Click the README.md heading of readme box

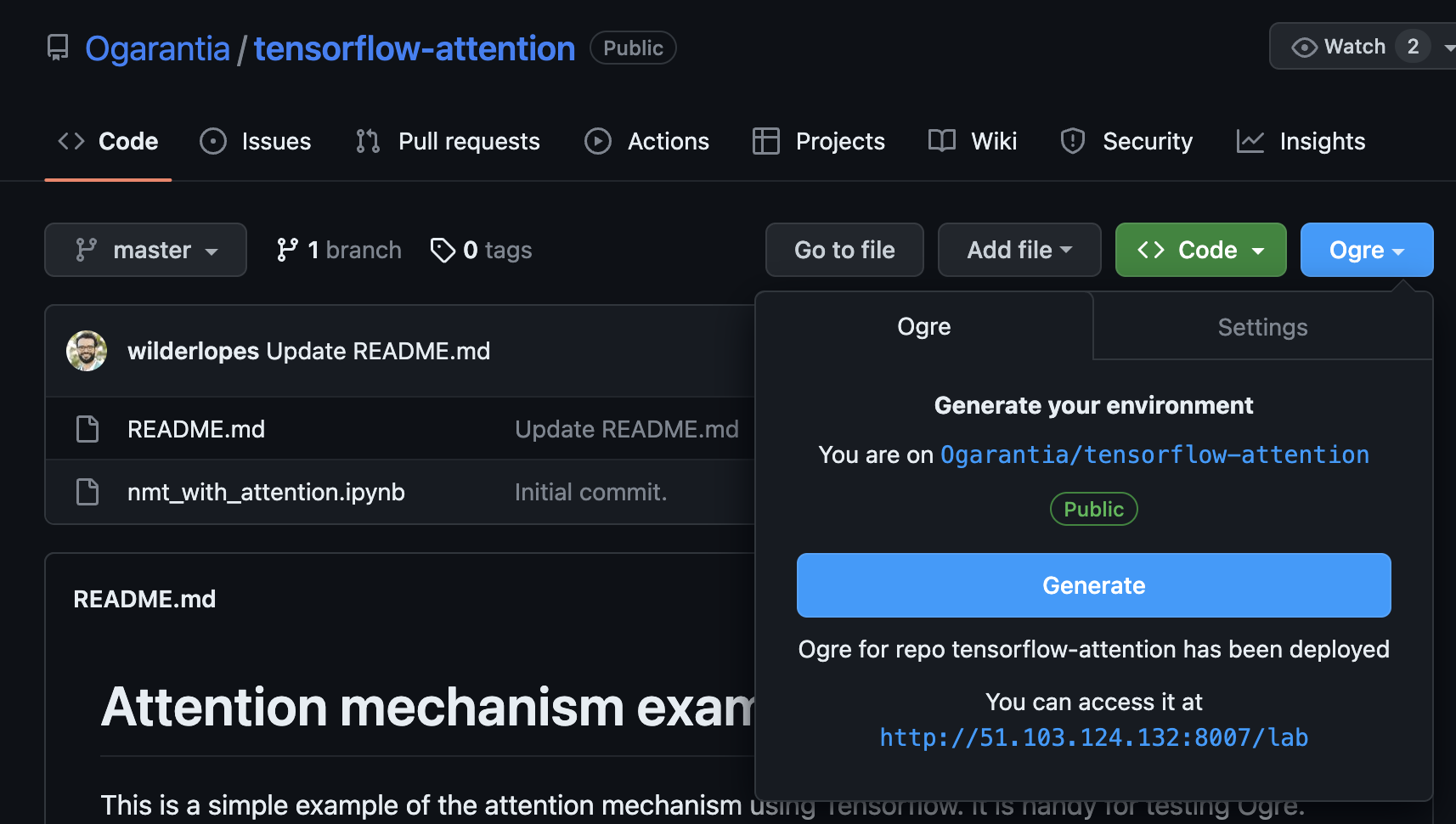tap(144, 599)
